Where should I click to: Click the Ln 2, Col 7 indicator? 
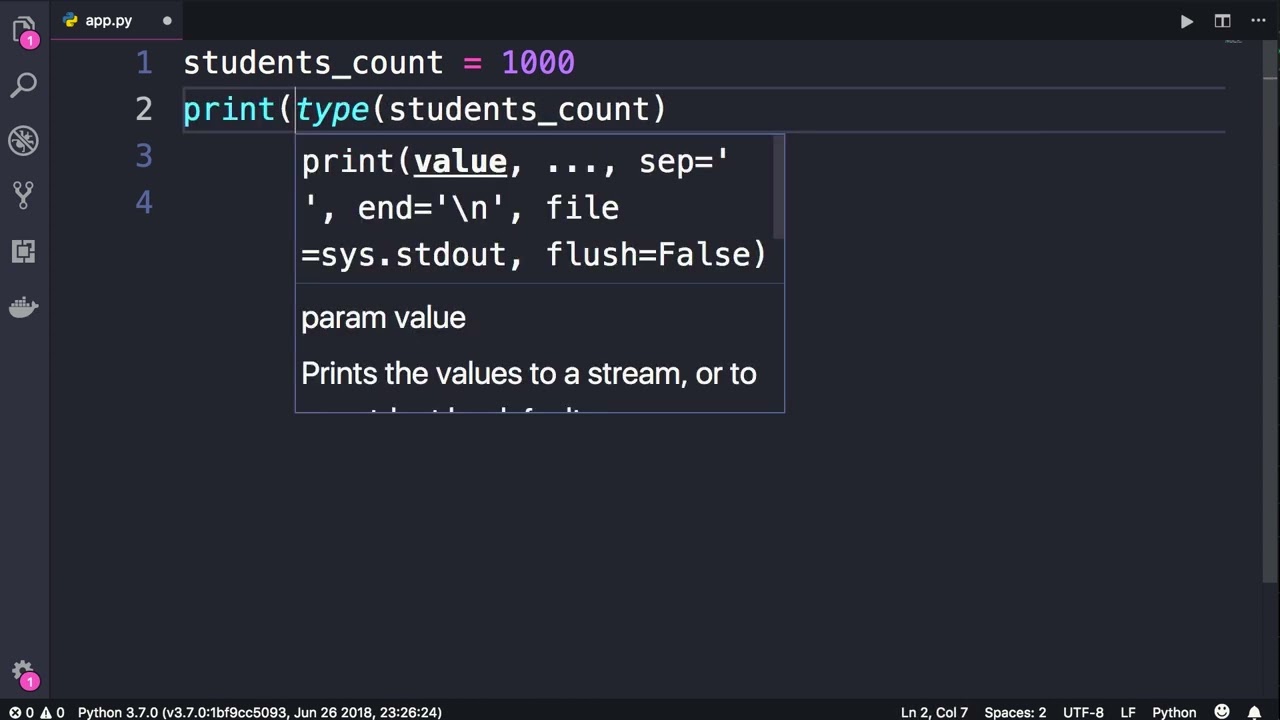pos(934,712)
